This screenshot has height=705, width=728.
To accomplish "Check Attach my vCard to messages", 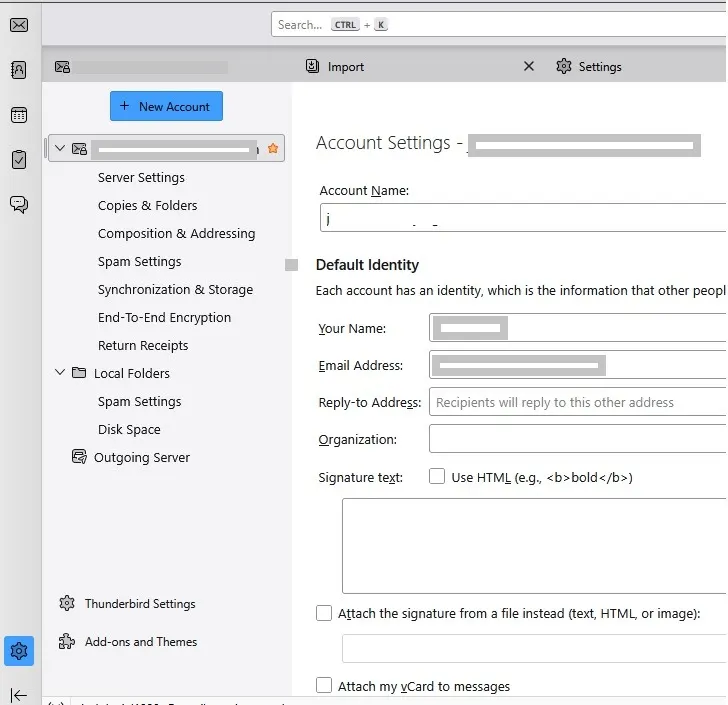I will [x=324, y=685].
